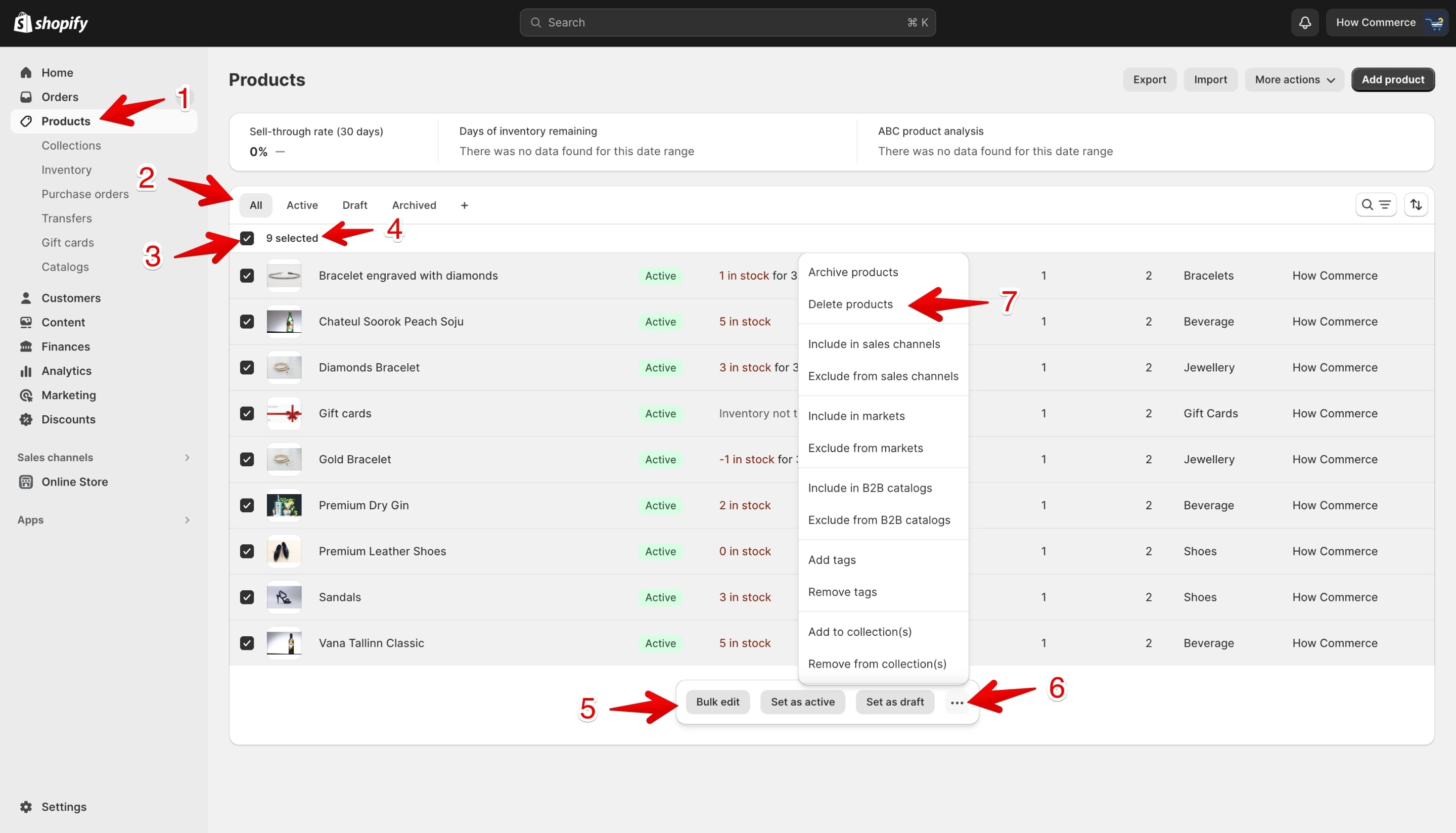Viewport: 1456px width, 833px height.
Task: Click the Customers person icon
Action: coord(26,298)
